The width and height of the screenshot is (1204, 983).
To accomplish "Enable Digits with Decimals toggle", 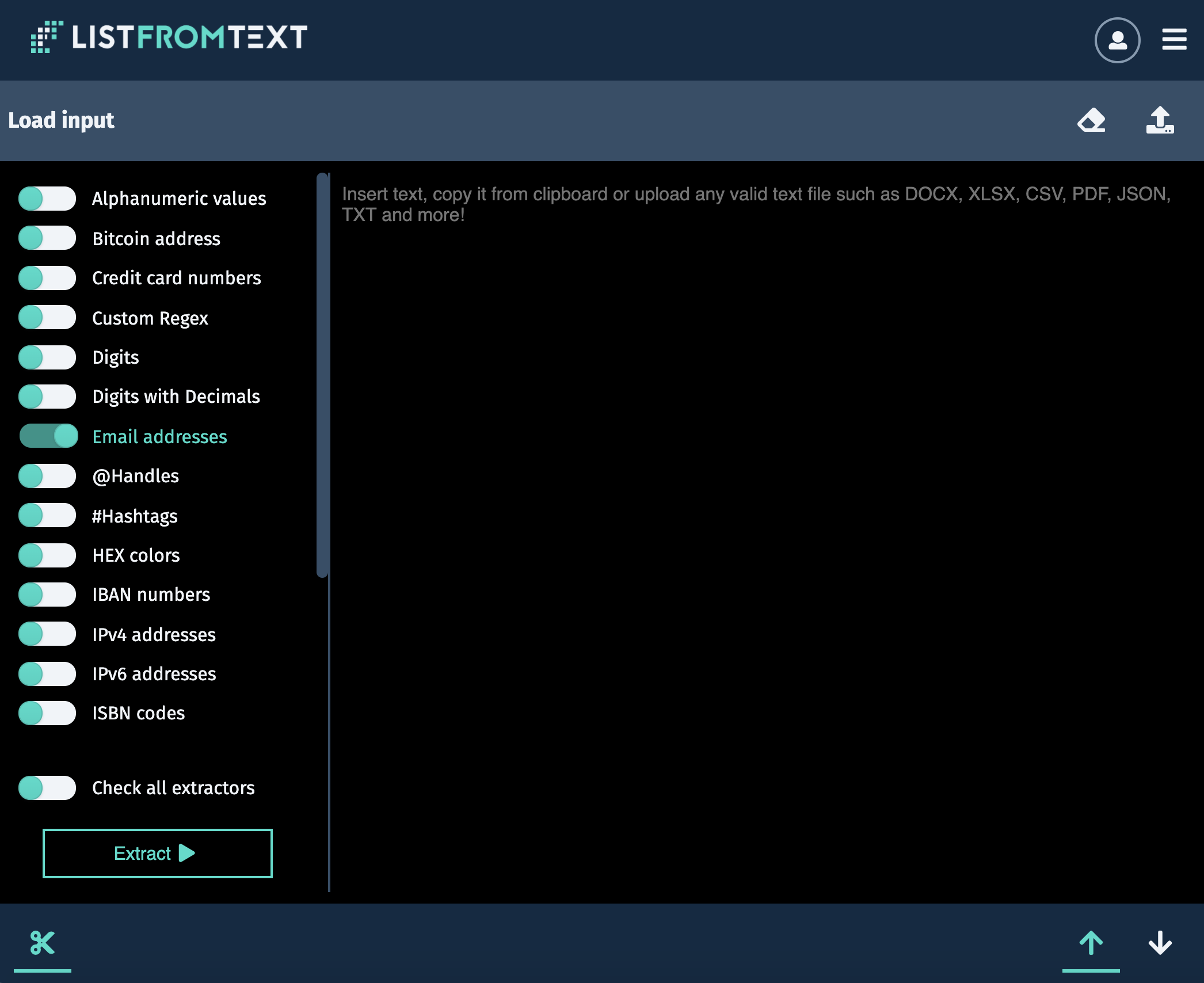I will point(47,397).
